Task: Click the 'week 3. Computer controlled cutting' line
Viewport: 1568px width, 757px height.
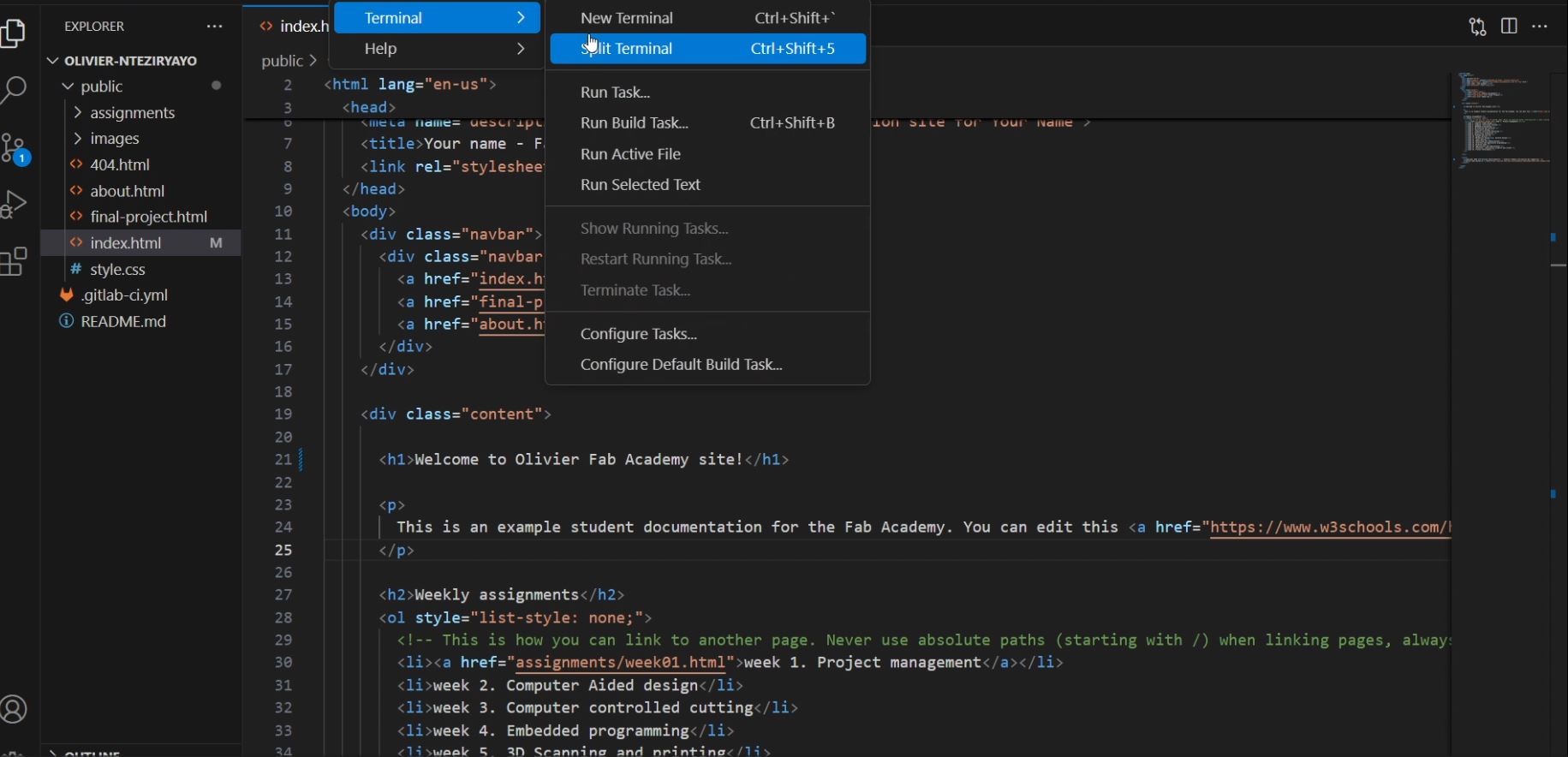Action: click(597, 708)
